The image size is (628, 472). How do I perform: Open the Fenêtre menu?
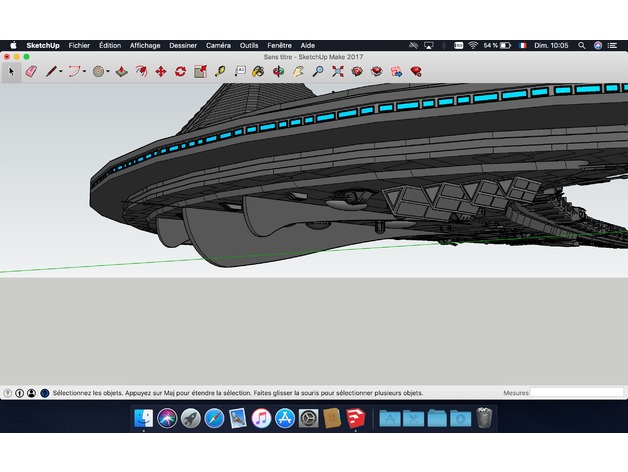pos(280,45)
